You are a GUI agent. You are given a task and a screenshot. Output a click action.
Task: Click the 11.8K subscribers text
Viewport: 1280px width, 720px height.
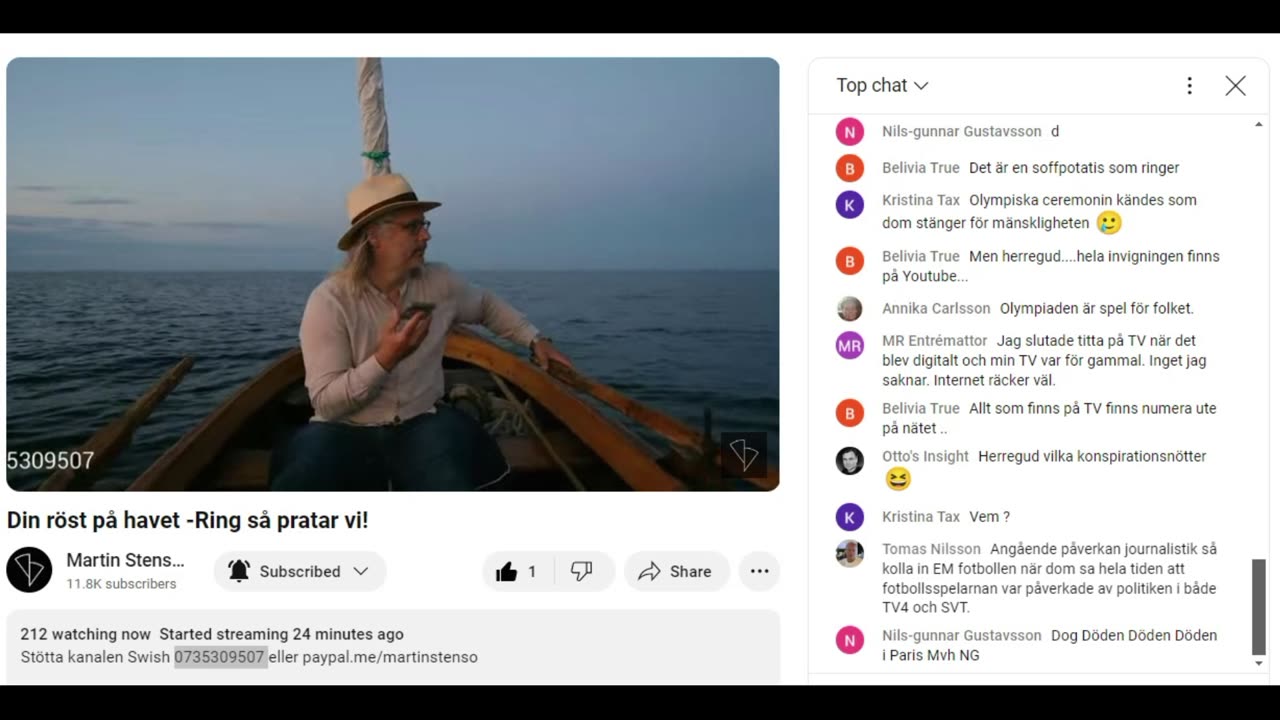(121, 584)
